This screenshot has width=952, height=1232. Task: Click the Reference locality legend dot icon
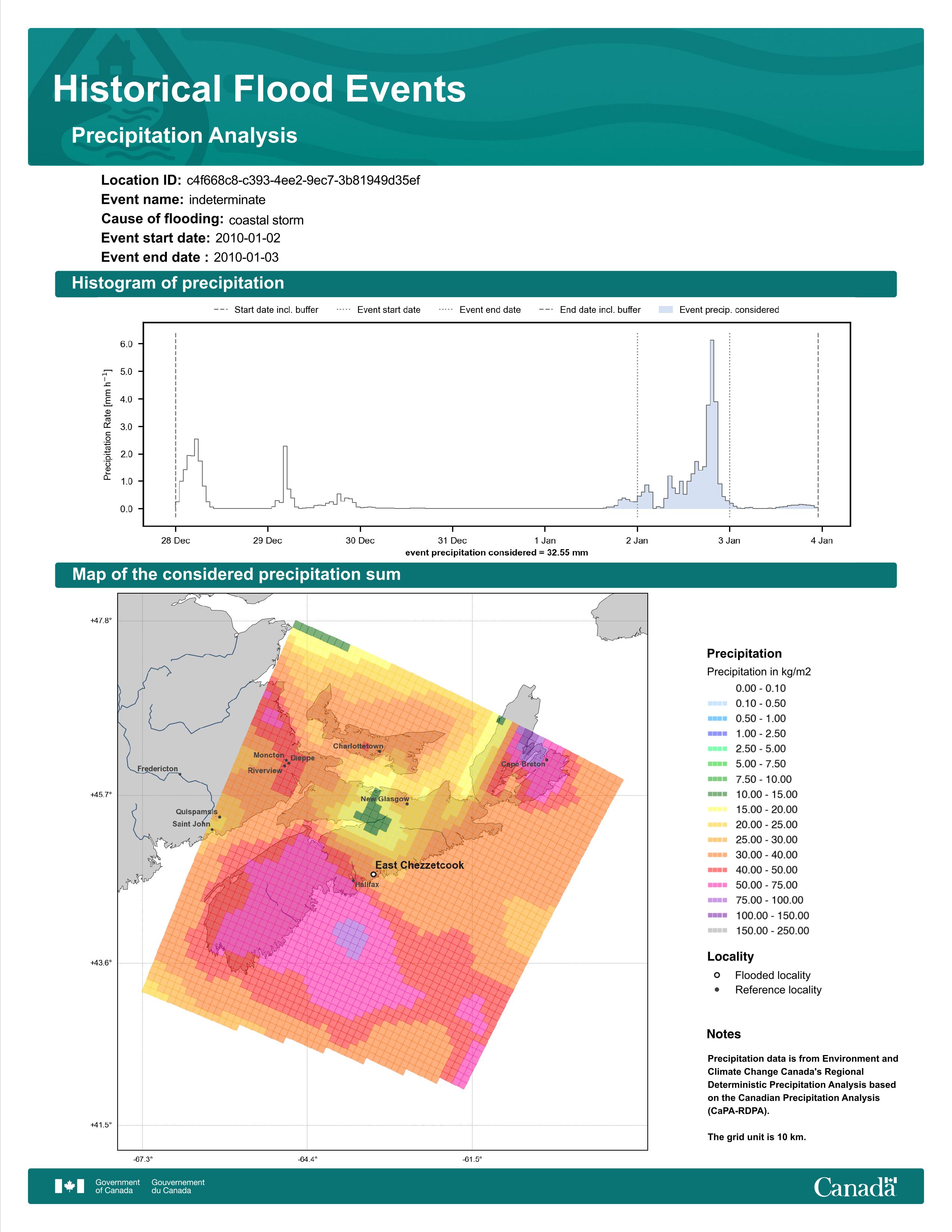pyautogui.click(x=717, y=990)
